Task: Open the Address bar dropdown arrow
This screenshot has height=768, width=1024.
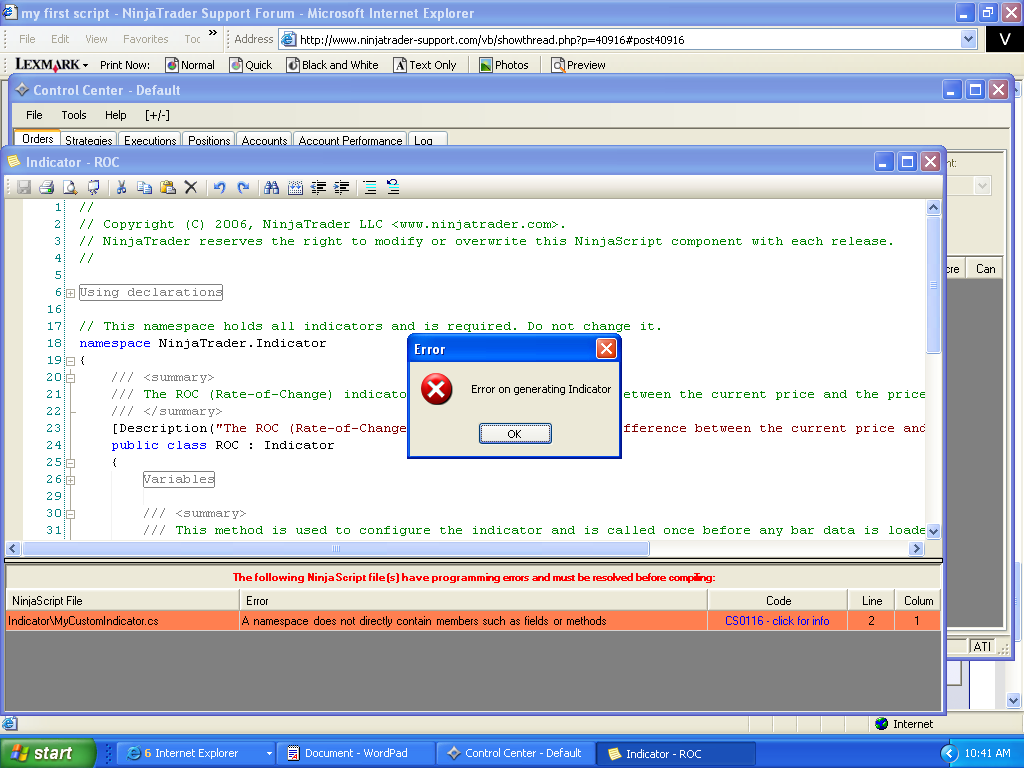Action: [x=968, y=40]
